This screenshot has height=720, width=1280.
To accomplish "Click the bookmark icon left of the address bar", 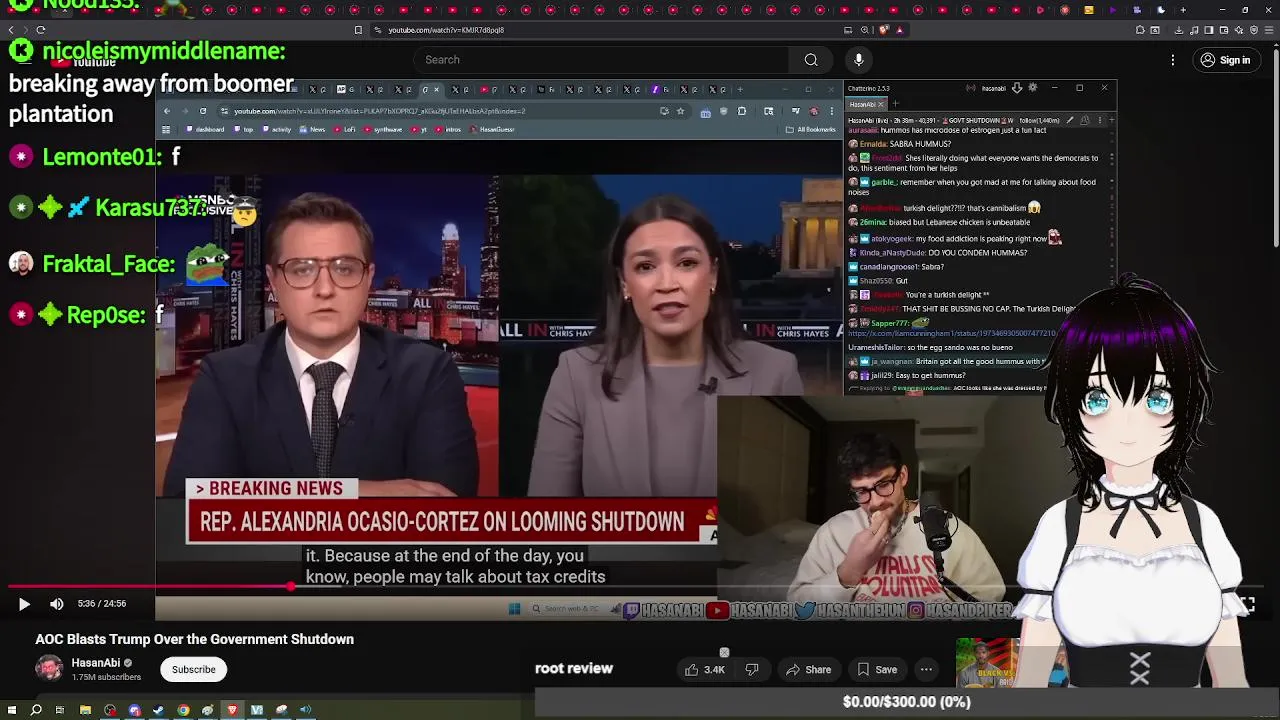I will [x=358, y=30].
